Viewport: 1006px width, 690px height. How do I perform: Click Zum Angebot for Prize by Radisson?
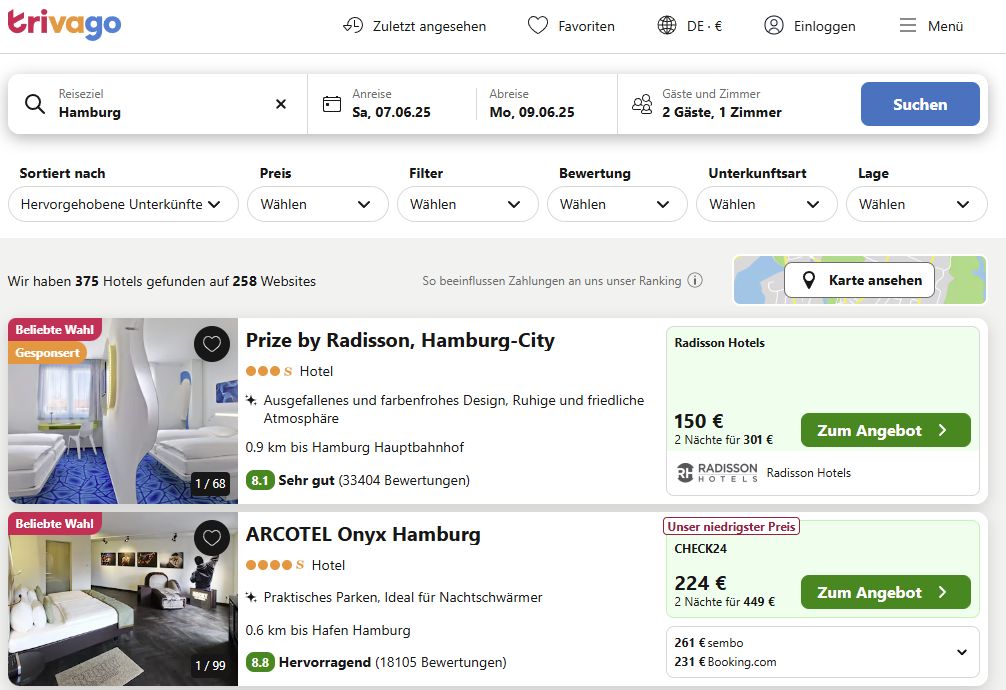885,430
